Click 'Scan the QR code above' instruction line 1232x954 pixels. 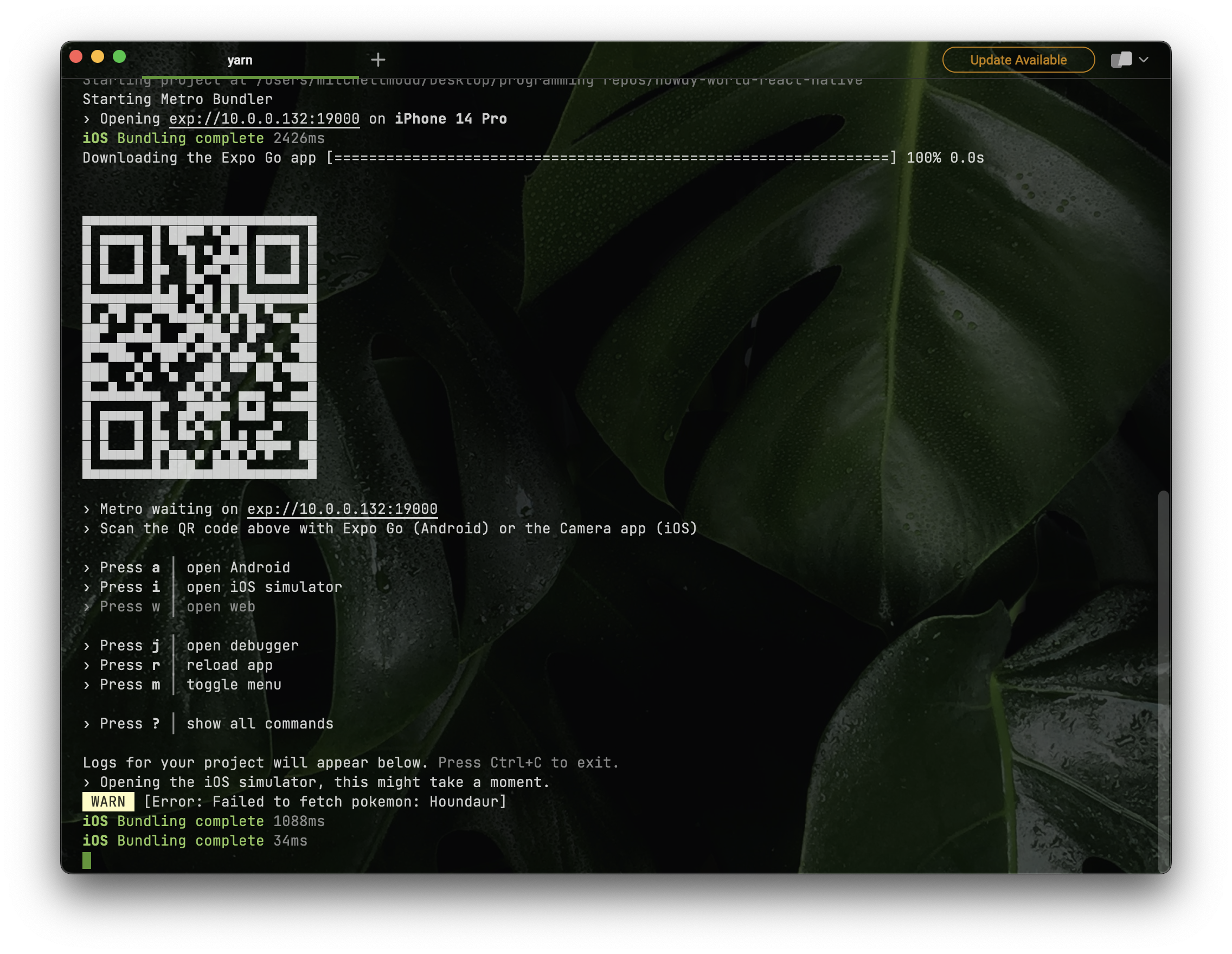(390, 529)
